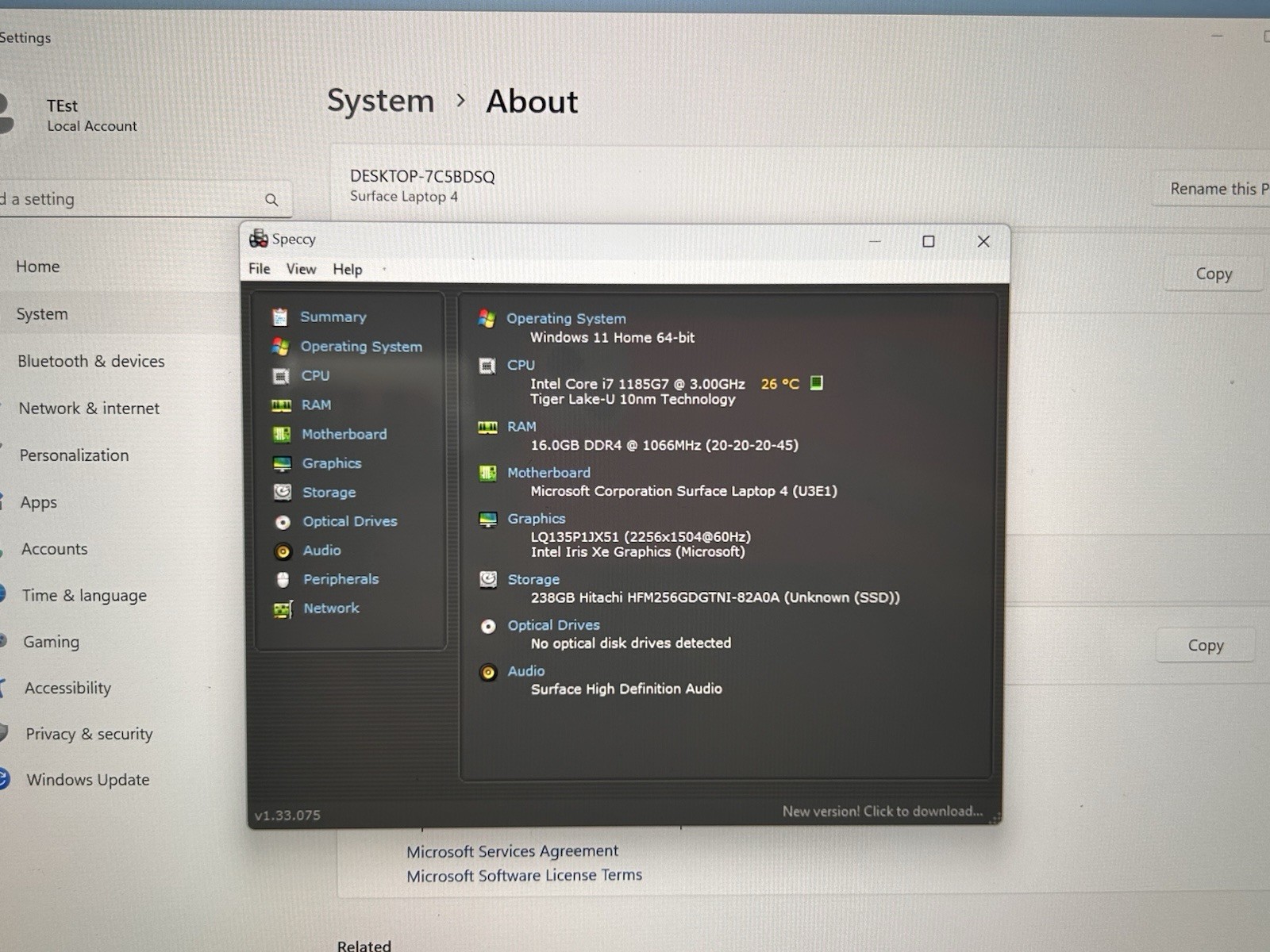
Task: Click the Motherboard icon in sidebar
Action: tap(282, 435)
